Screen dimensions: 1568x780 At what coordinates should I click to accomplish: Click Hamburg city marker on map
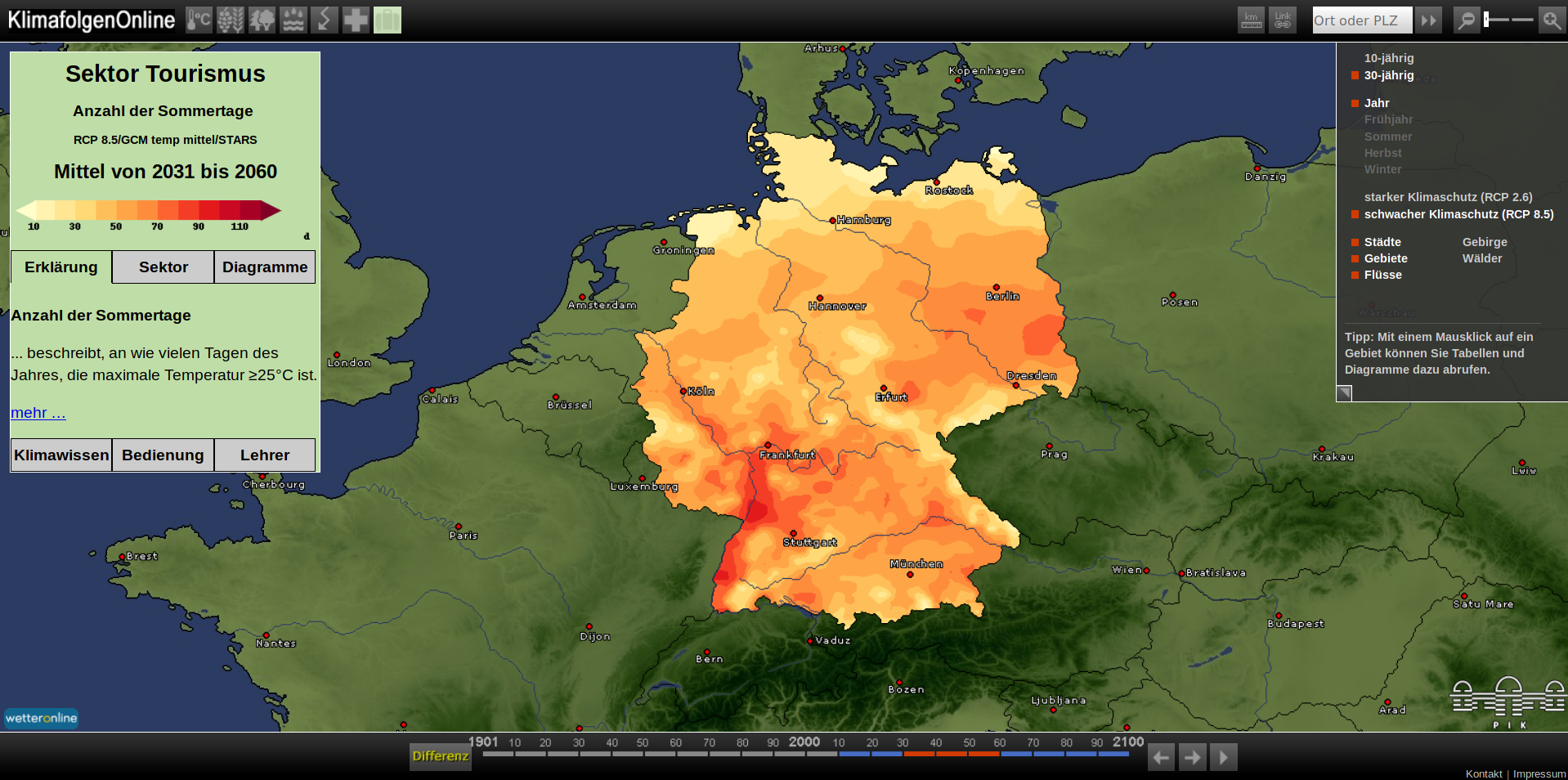pos(833,221)
